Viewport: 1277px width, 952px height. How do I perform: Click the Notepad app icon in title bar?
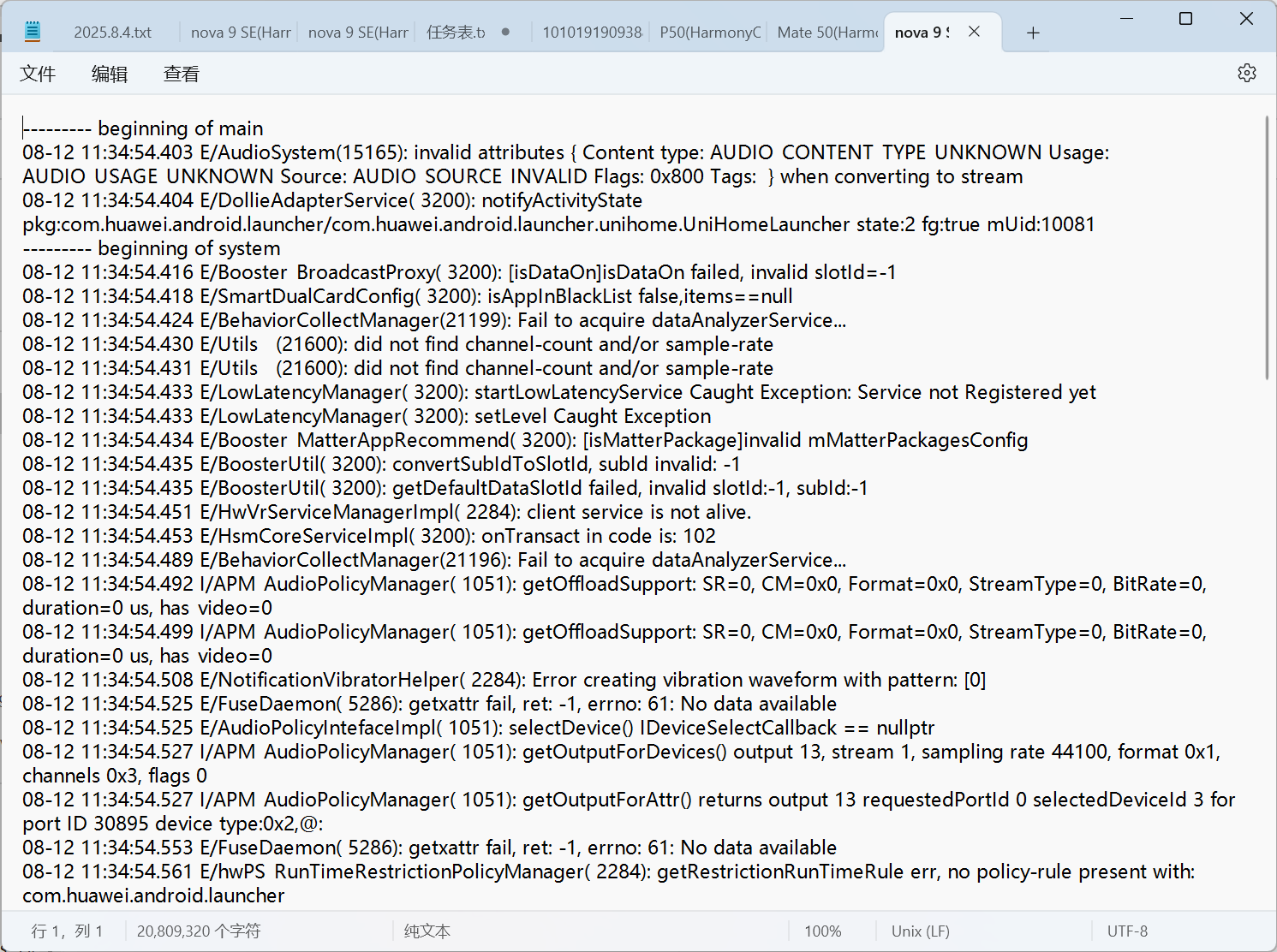33,31
